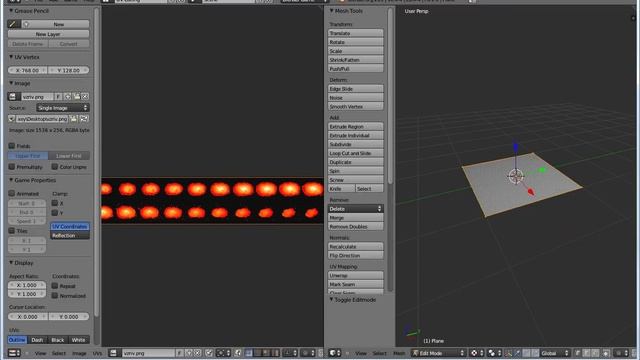Screen dimensions: 640x360
Task: Click the Unwrap button
Action: 356,275
